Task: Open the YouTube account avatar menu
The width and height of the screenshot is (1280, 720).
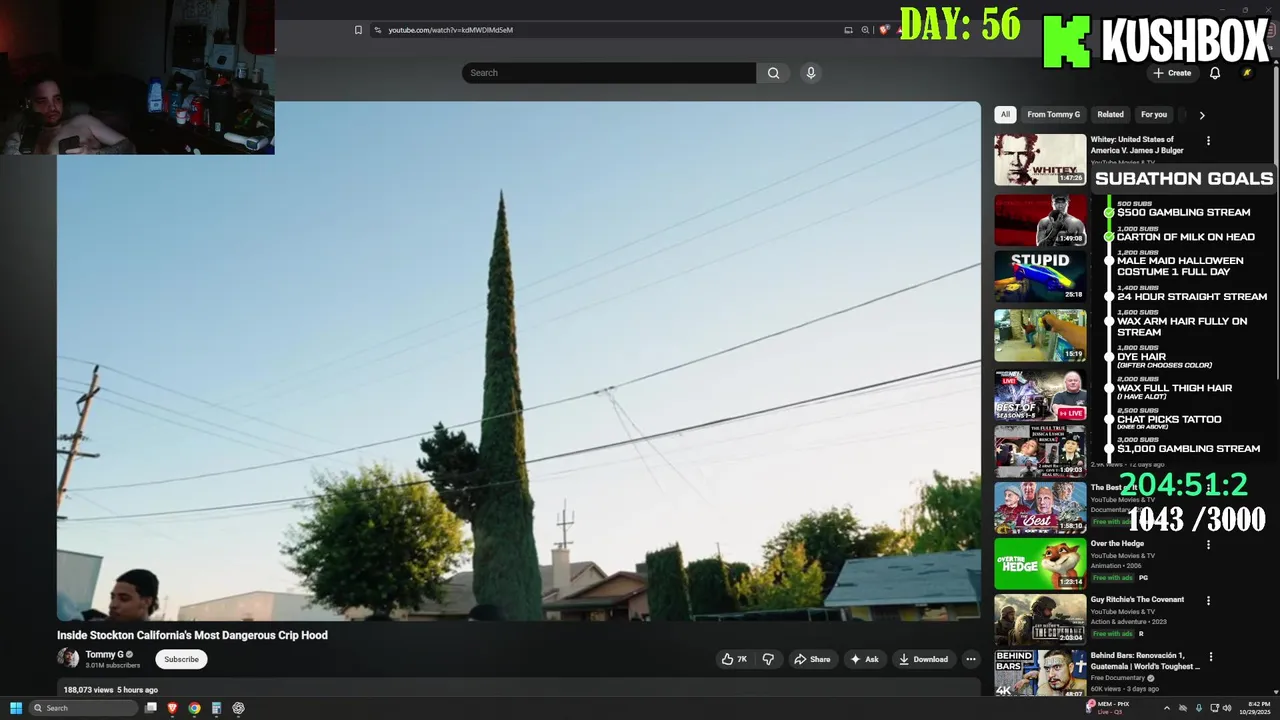Action: (x=1247, y=73)
